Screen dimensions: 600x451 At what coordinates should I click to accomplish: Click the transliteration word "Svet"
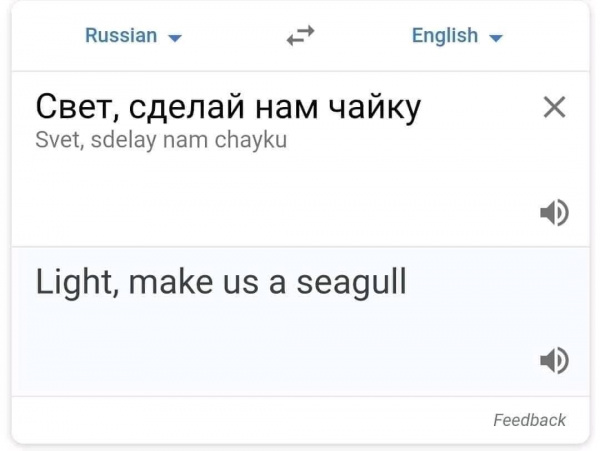[x=58, y=140]
